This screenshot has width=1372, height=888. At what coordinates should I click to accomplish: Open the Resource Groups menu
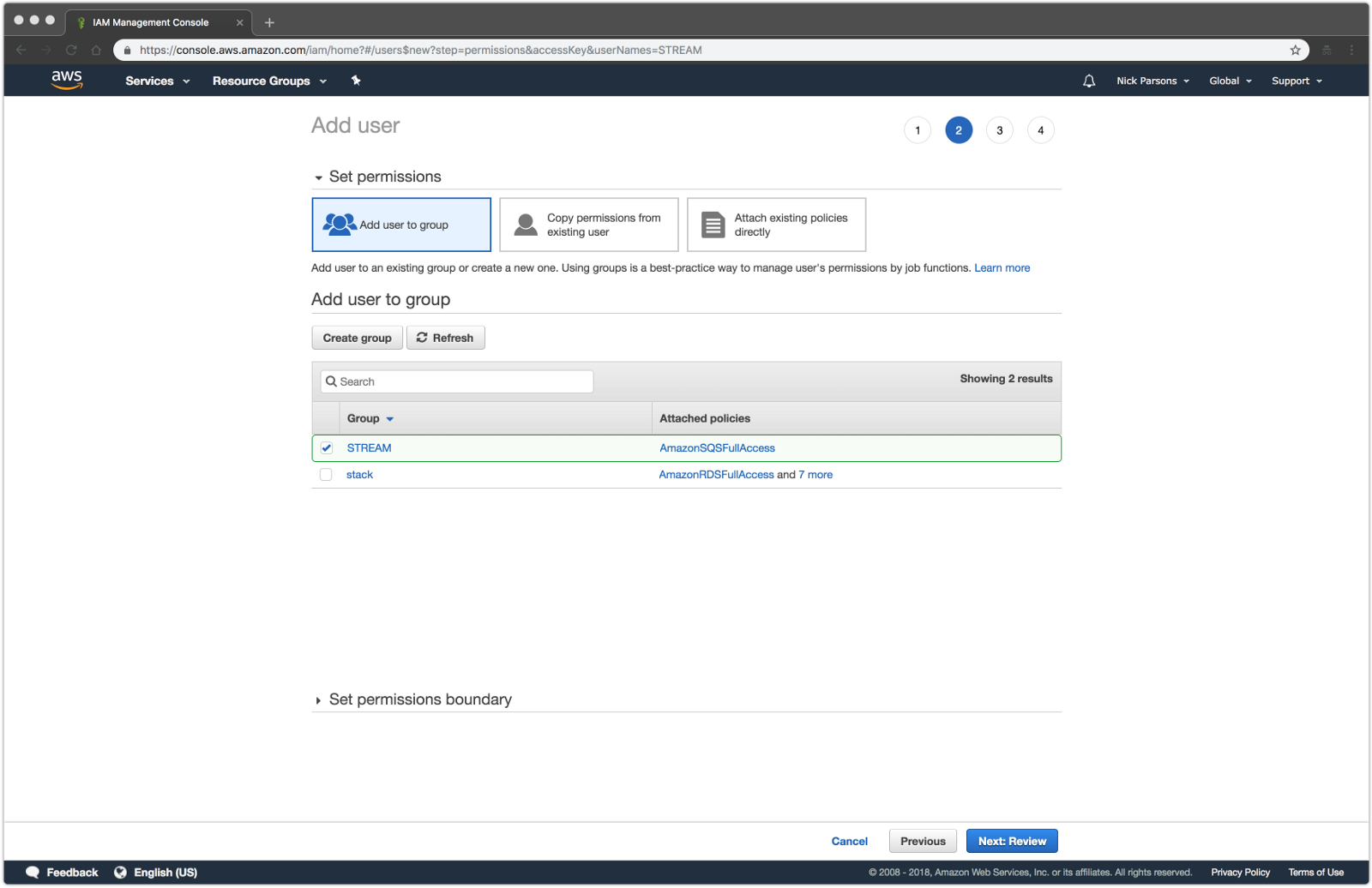(270, 81)
